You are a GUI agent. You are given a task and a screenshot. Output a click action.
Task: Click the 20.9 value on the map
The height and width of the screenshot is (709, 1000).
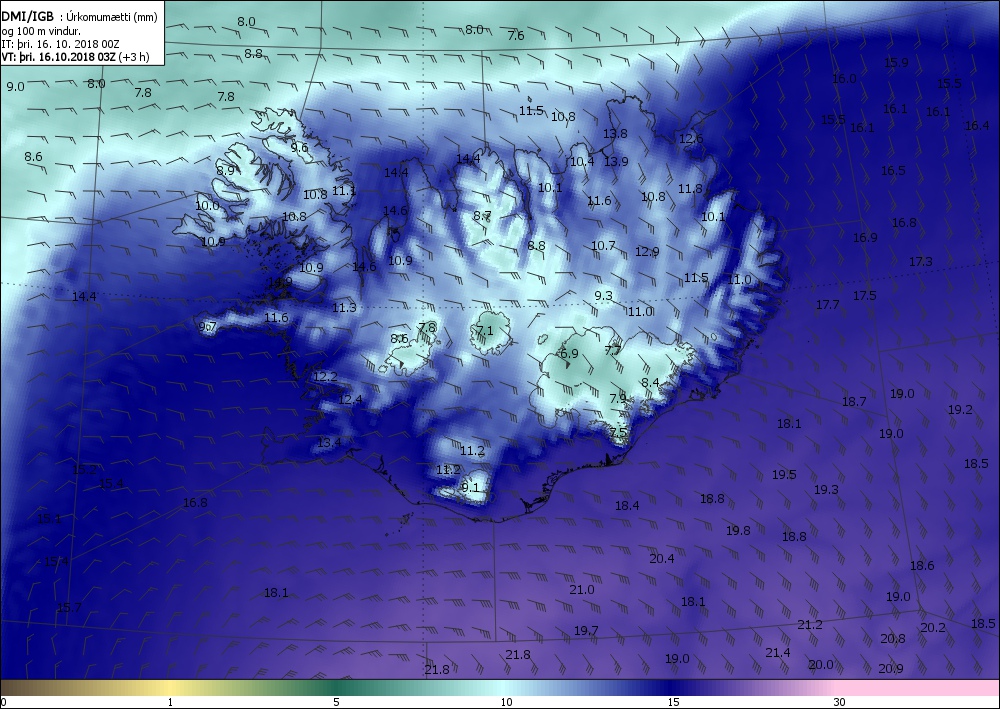pos(890,668)
